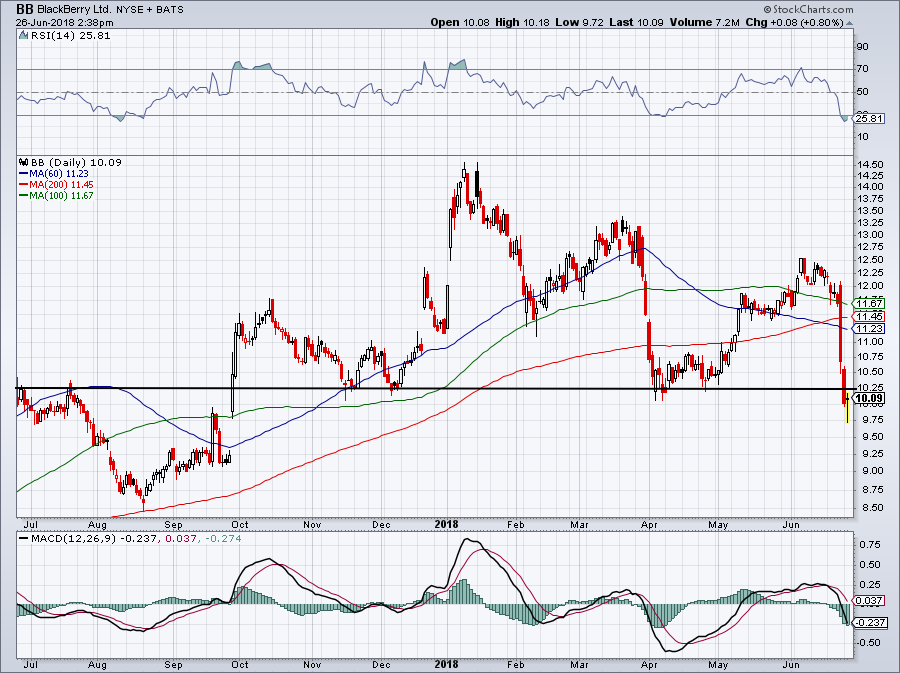Click the 11.23 blue price tag on right axis
Screen dimensions: 900x673
(869, 329)
